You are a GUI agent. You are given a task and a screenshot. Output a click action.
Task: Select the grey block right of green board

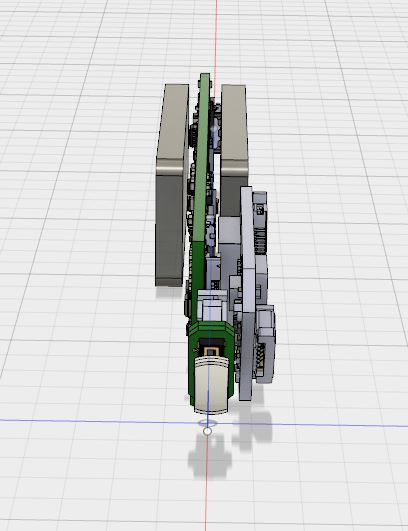click(x=234, y=150)
